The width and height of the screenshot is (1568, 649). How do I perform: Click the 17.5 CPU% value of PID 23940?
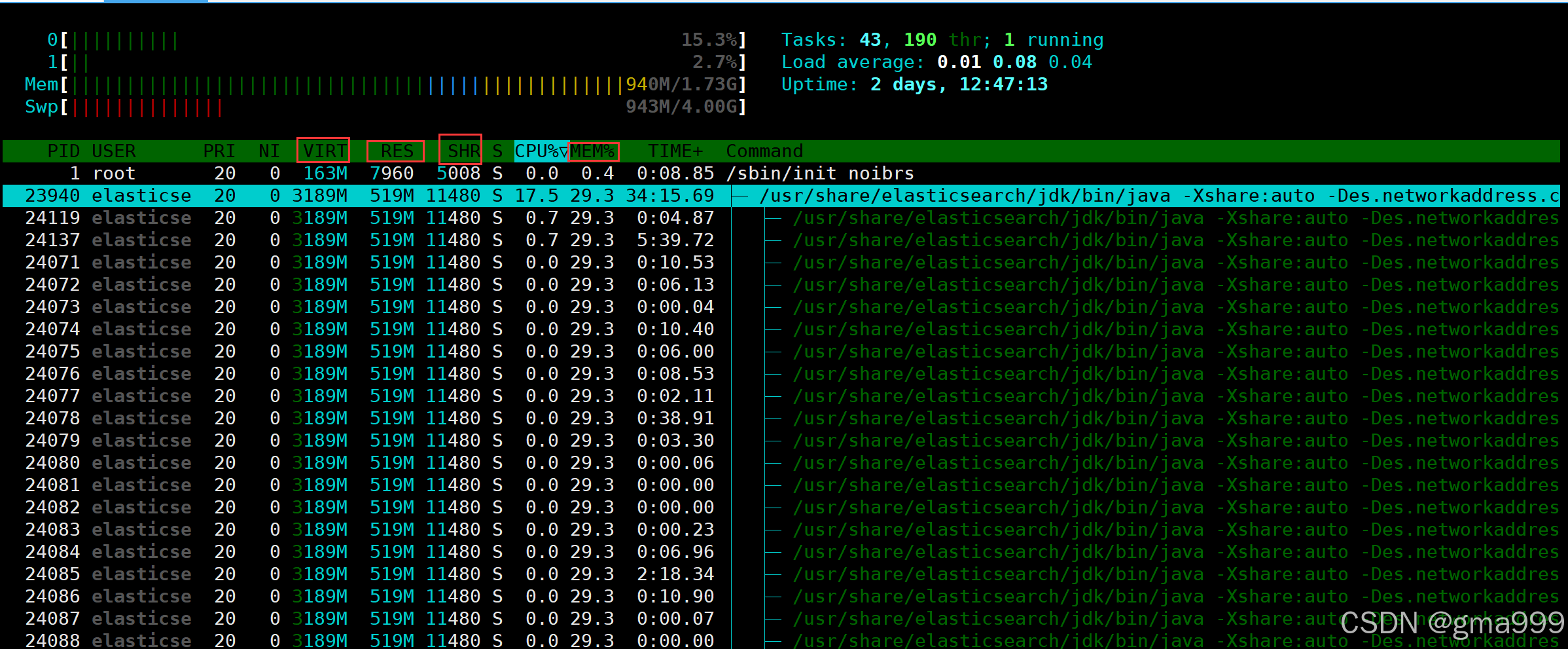coord(536,196)
